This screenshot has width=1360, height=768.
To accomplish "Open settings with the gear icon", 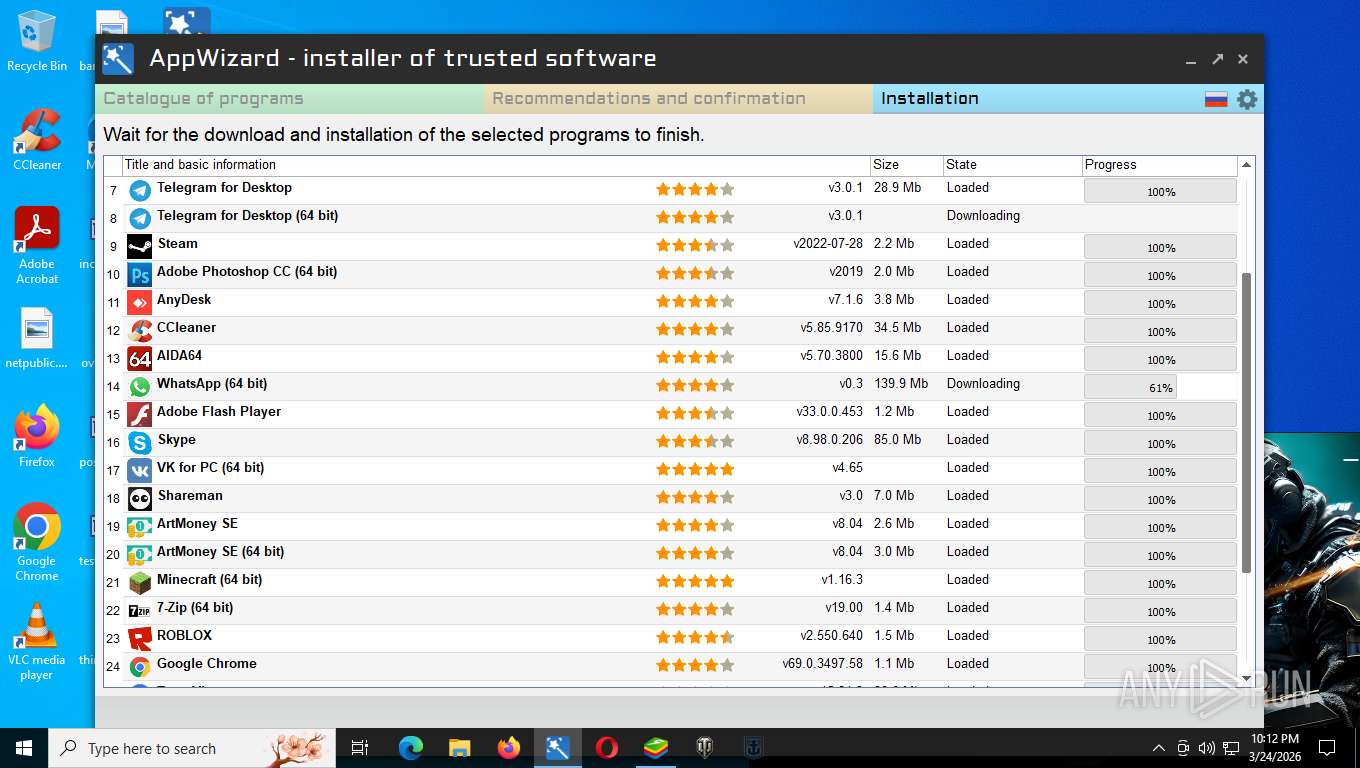I will (x=1247, y=99).
